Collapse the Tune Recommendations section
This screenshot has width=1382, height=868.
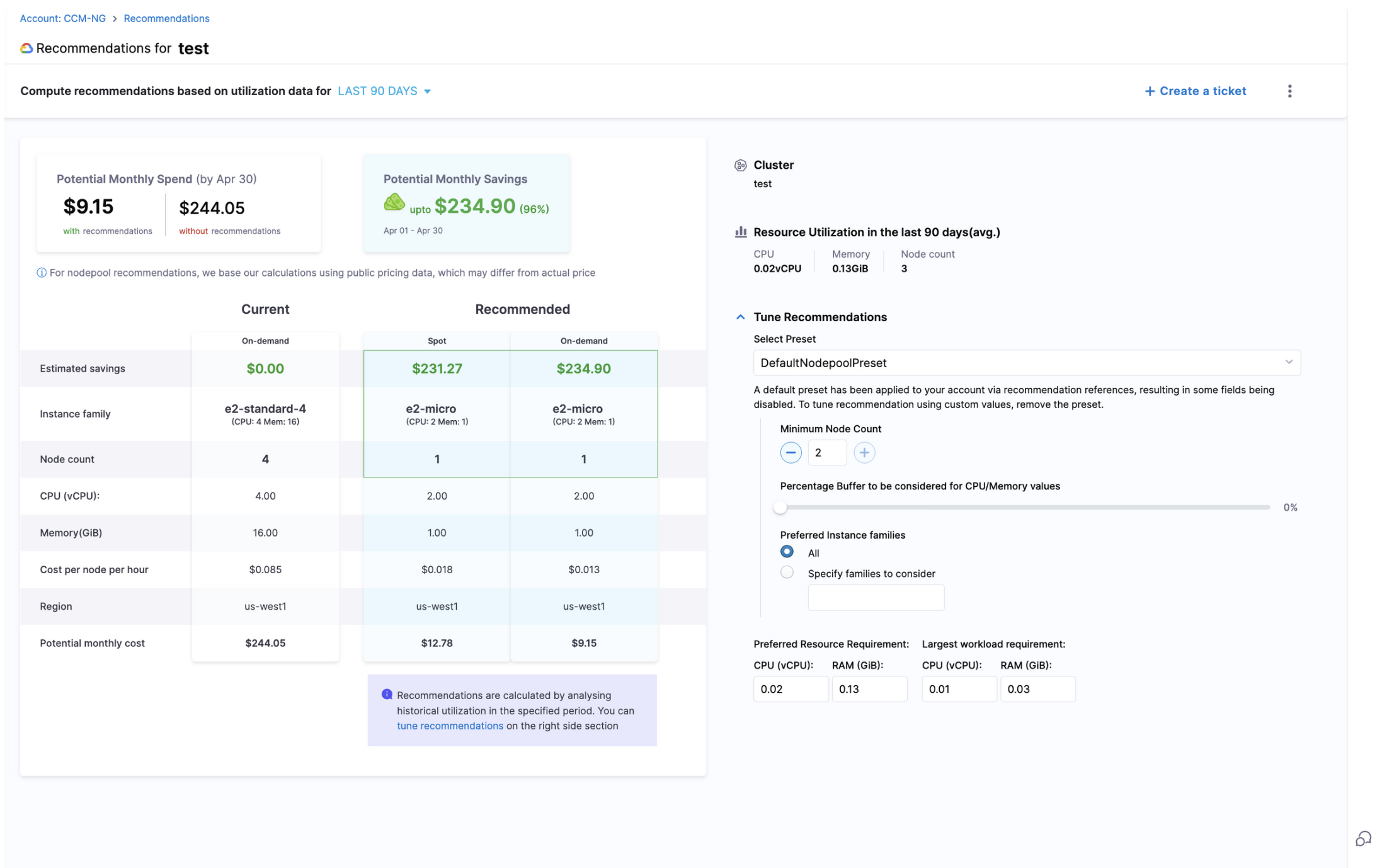[740, 317]
